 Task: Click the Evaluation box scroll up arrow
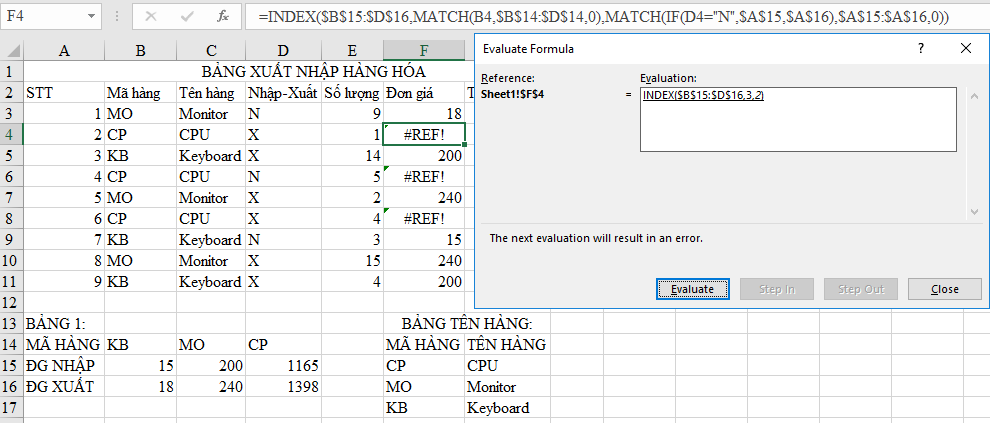click(974, 96)
